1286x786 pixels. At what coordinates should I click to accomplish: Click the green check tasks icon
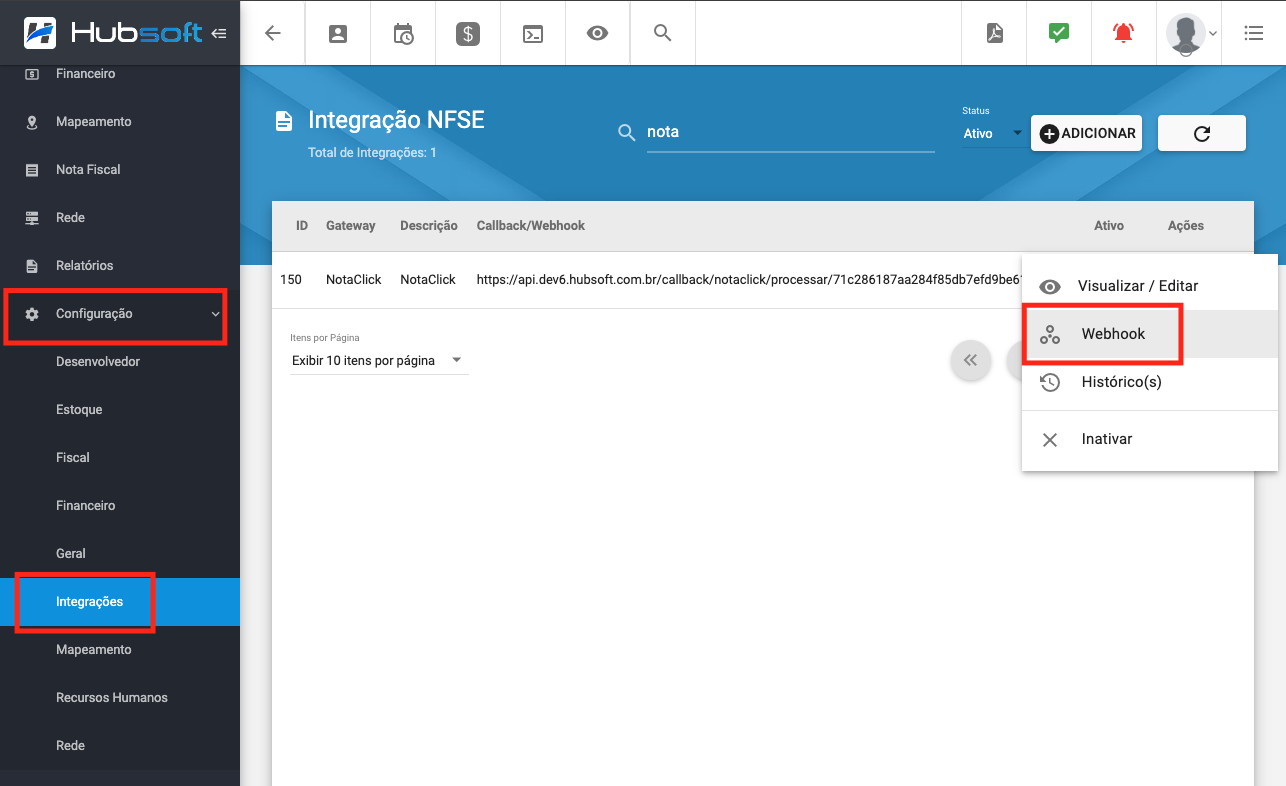(x=1058, y=32)
